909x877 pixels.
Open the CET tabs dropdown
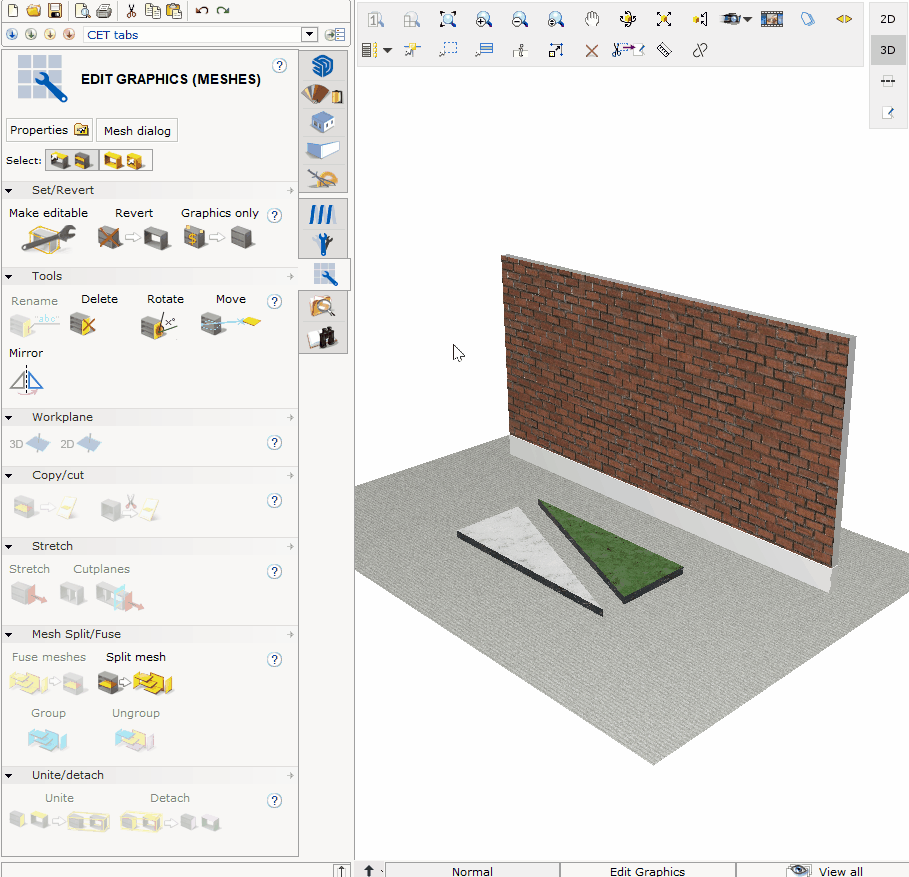(x=310, y=34)
